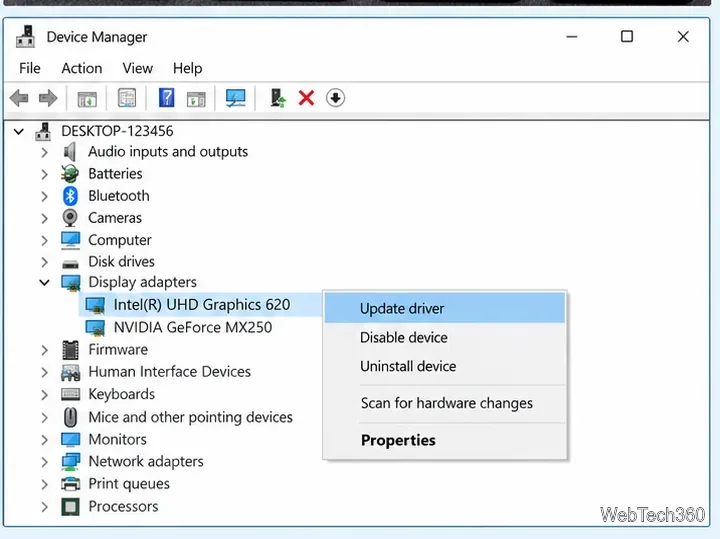Click the Computer category monitor icon

click(70, 240)
